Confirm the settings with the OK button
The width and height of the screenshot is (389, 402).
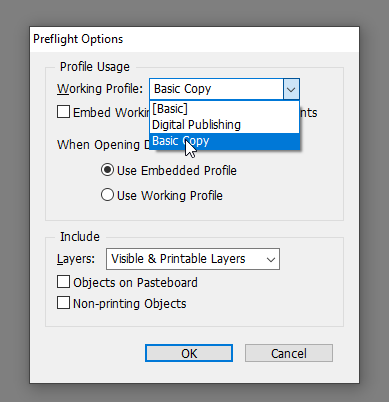pos(189,353)
